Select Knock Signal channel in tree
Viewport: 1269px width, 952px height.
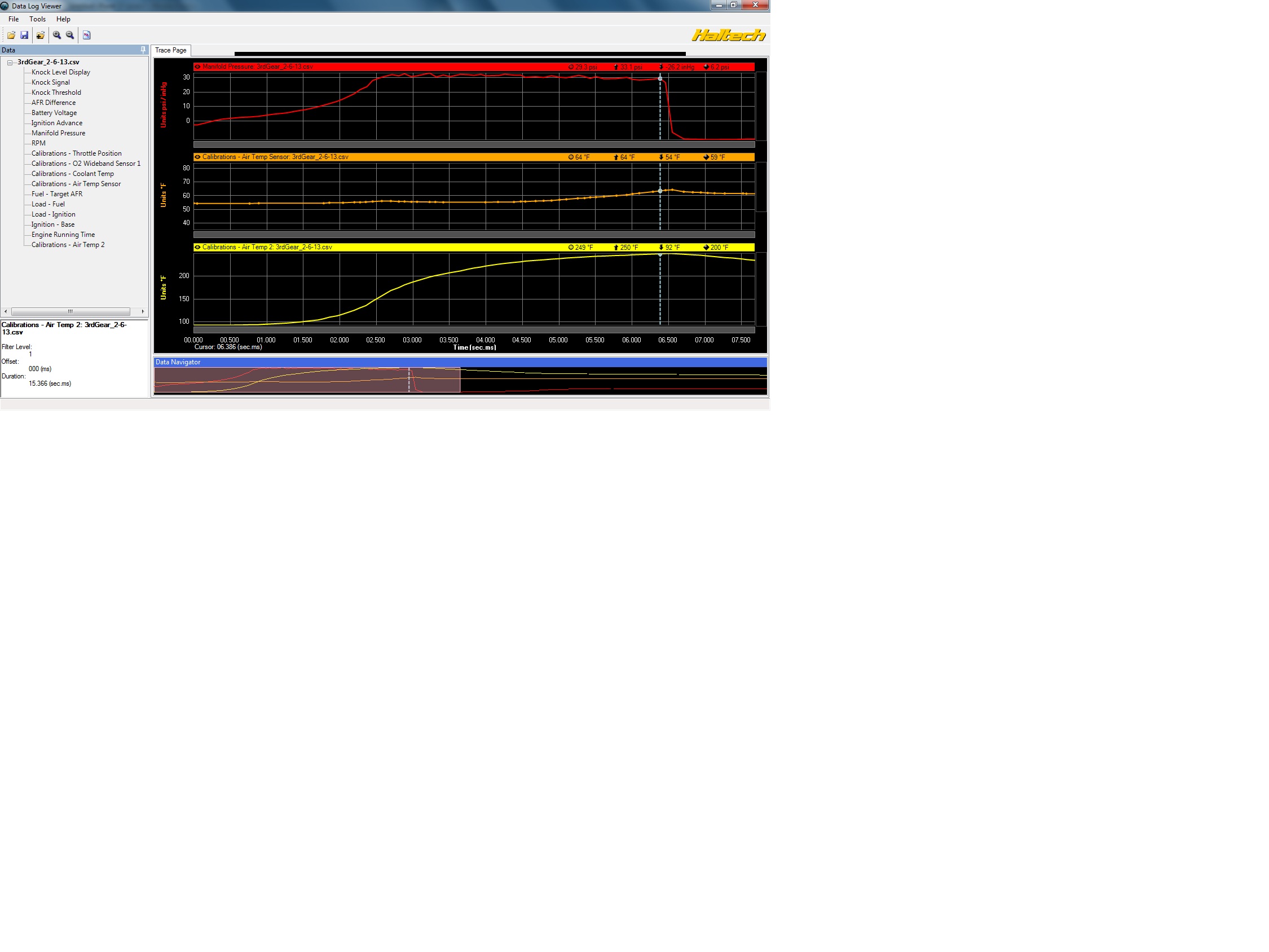[x=51, y=83]
